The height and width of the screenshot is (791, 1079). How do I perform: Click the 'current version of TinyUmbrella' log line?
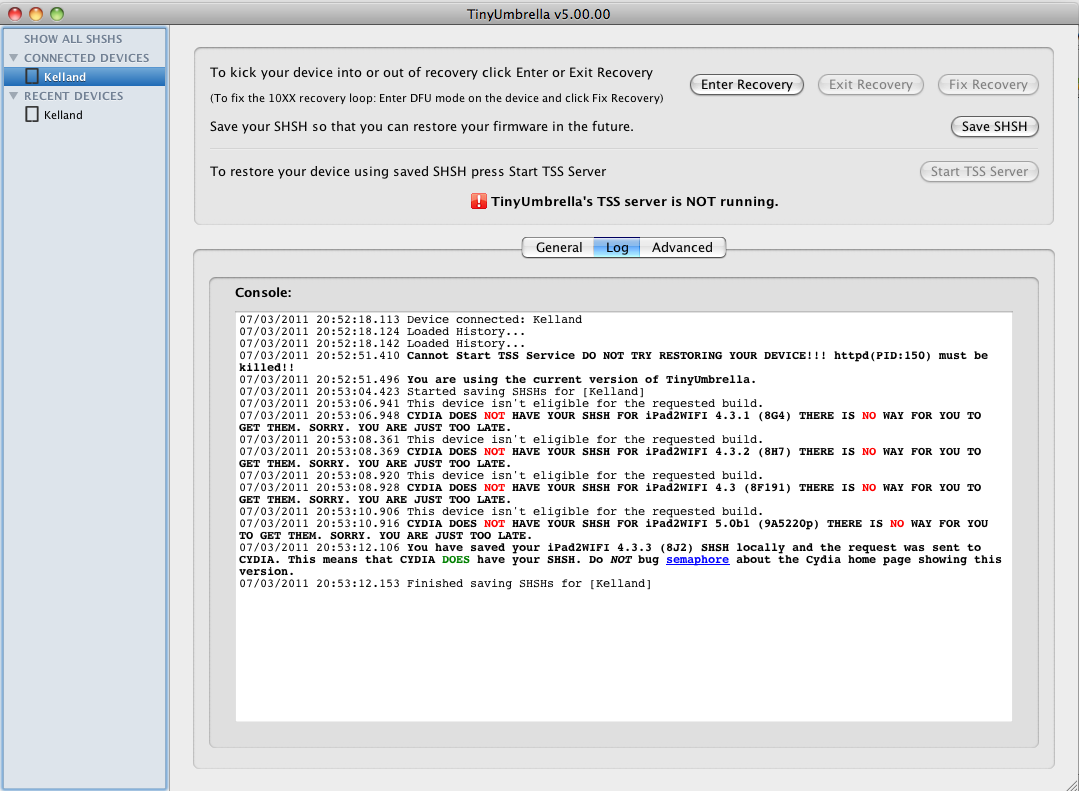(498, 379)
